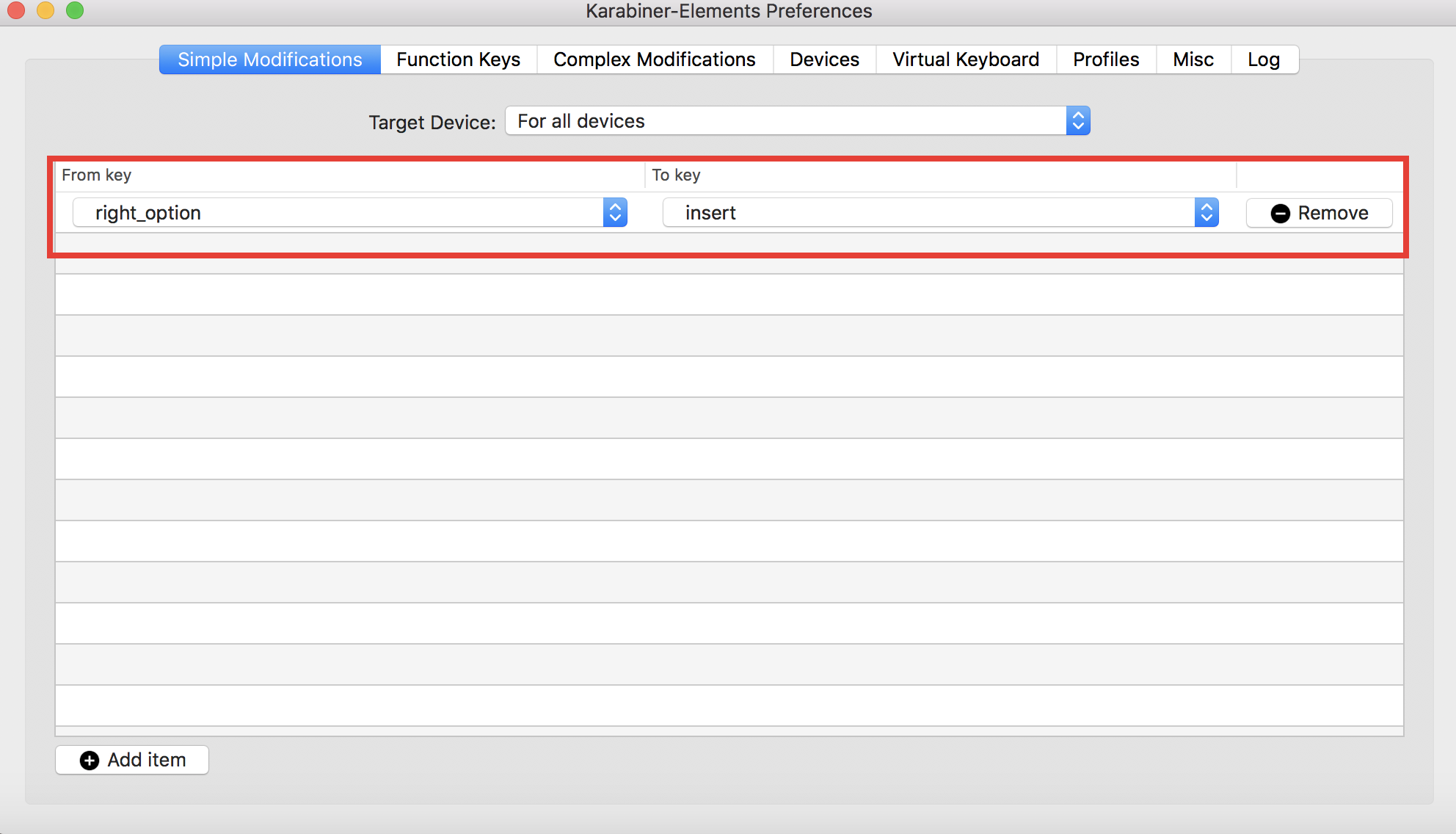Click the From key column header

coord(350,175)
